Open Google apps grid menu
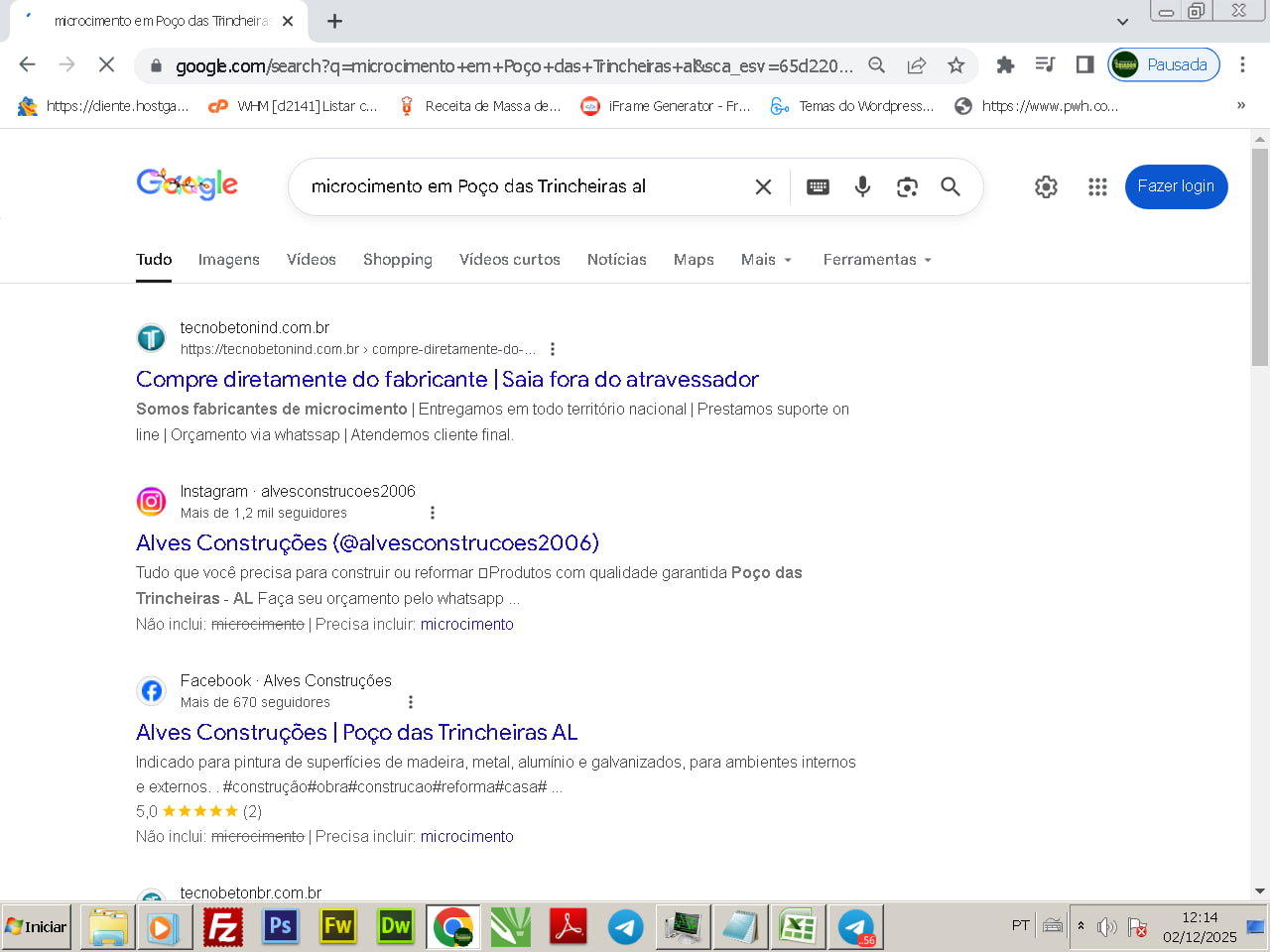The height and width of the screenshot is (952, 1270). tap(1097, 186)
